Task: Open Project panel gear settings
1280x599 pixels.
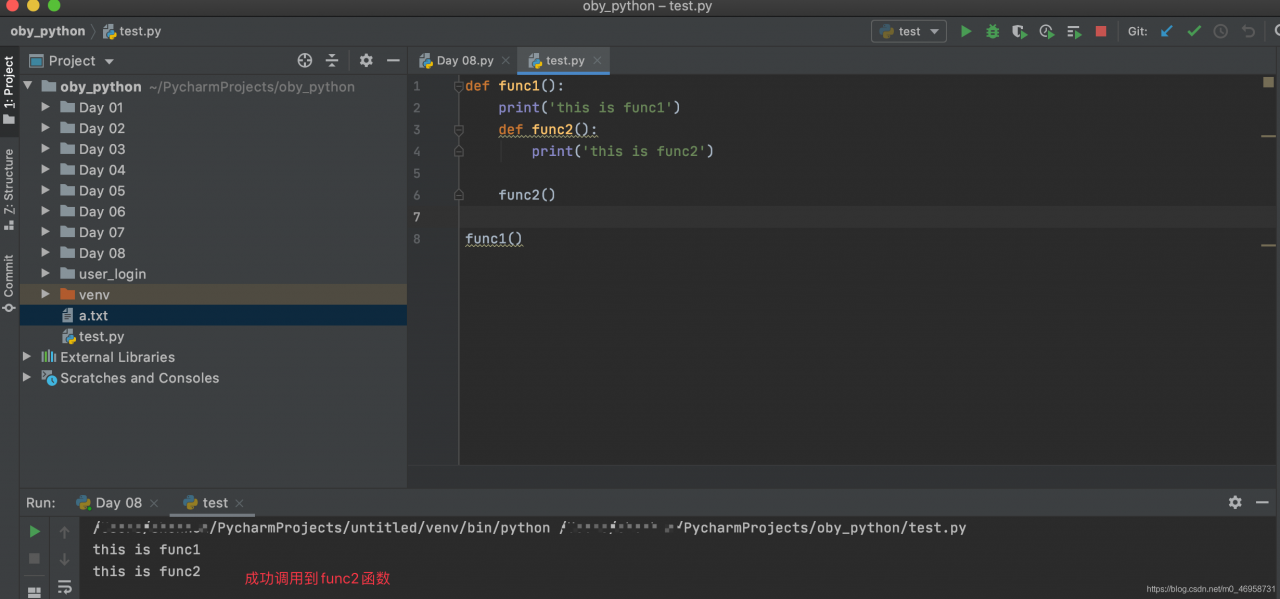Action: pyautogui.click(x=366, y=60)
